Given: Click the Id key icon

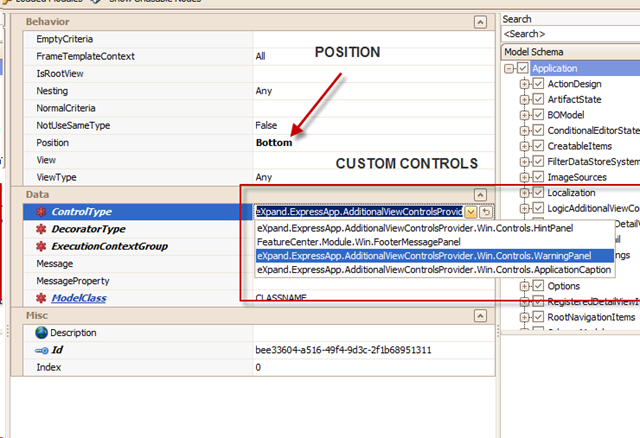Looking at the screenshot, I should click(x=41, y=350).
